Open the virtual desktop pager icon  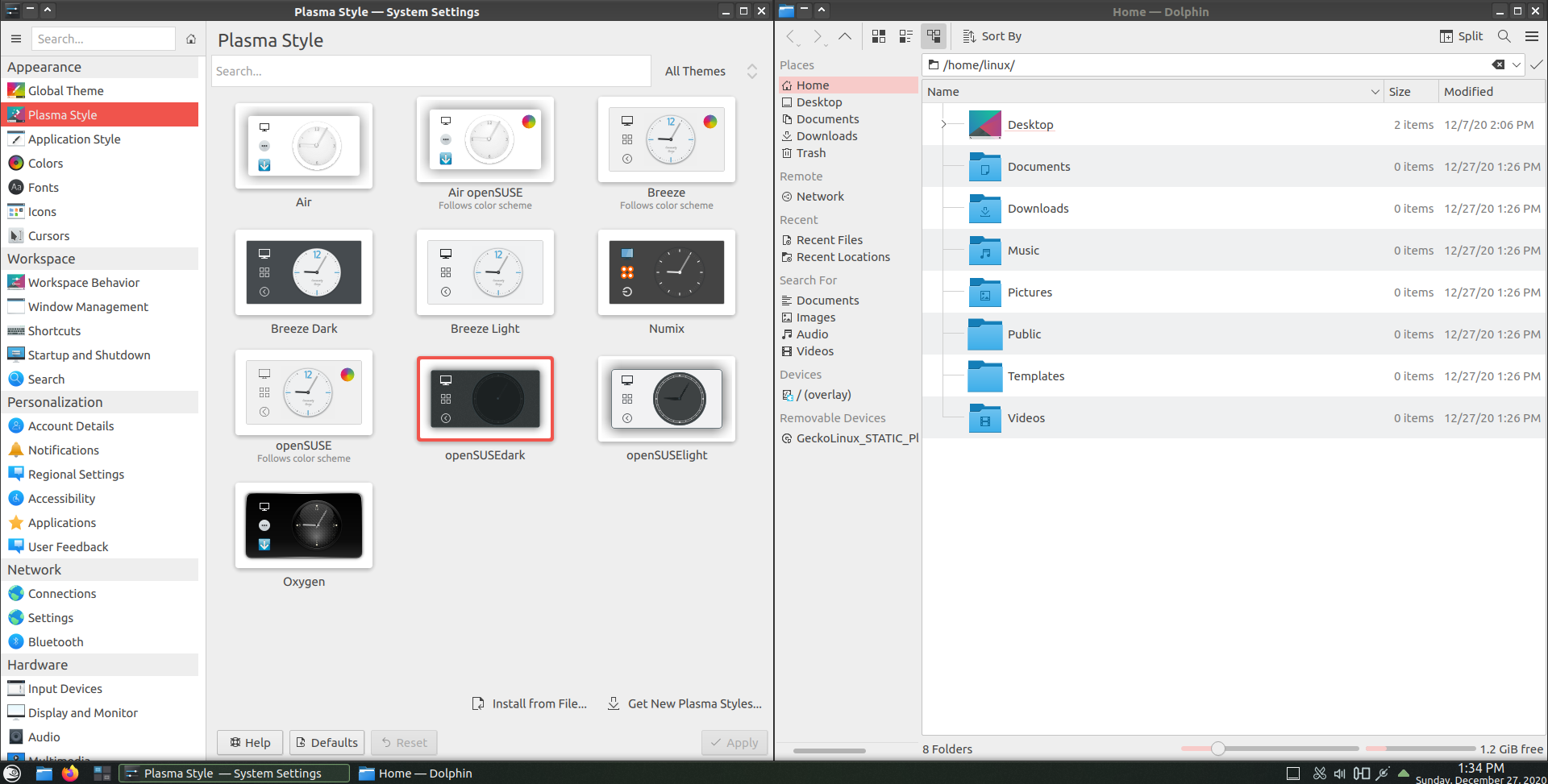tap(102, 774)
